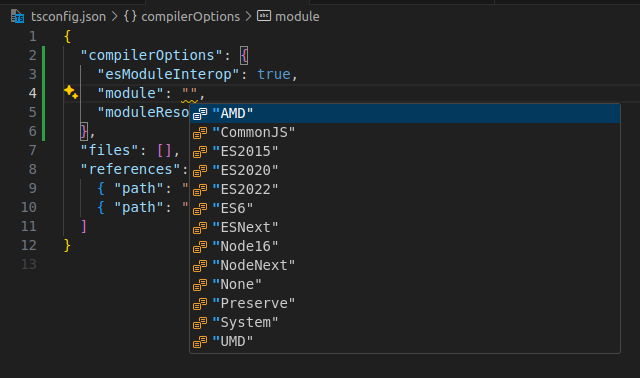Click the braces icon before compilerOptions breadcrumb
640x378 pixels.
coord(130,16)
